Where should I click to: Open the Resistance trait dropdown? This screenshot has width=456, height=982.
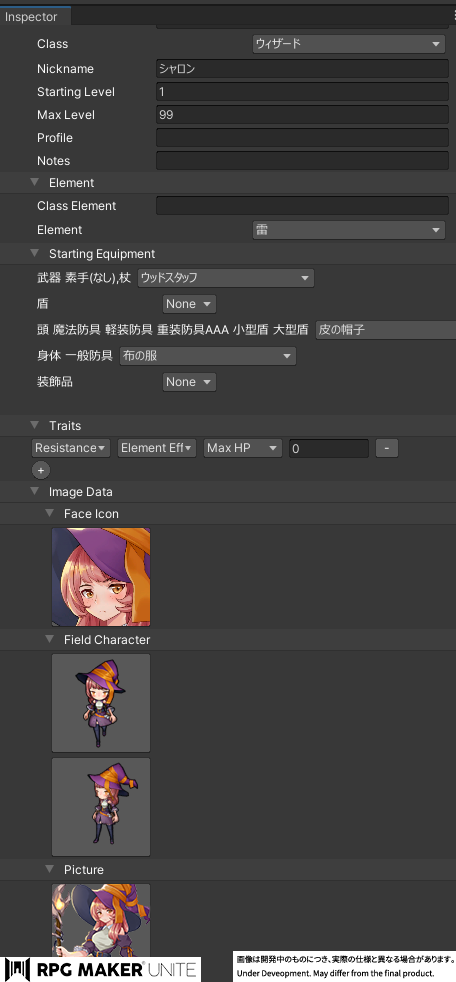71,448
